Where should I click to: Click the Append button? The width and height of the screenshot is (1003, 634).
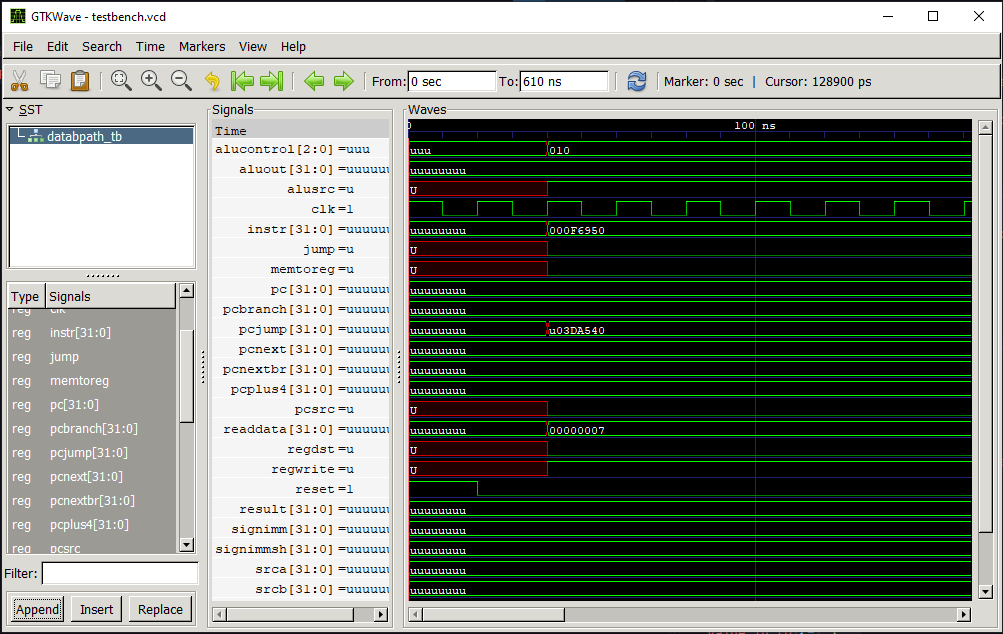coord(37,609)
